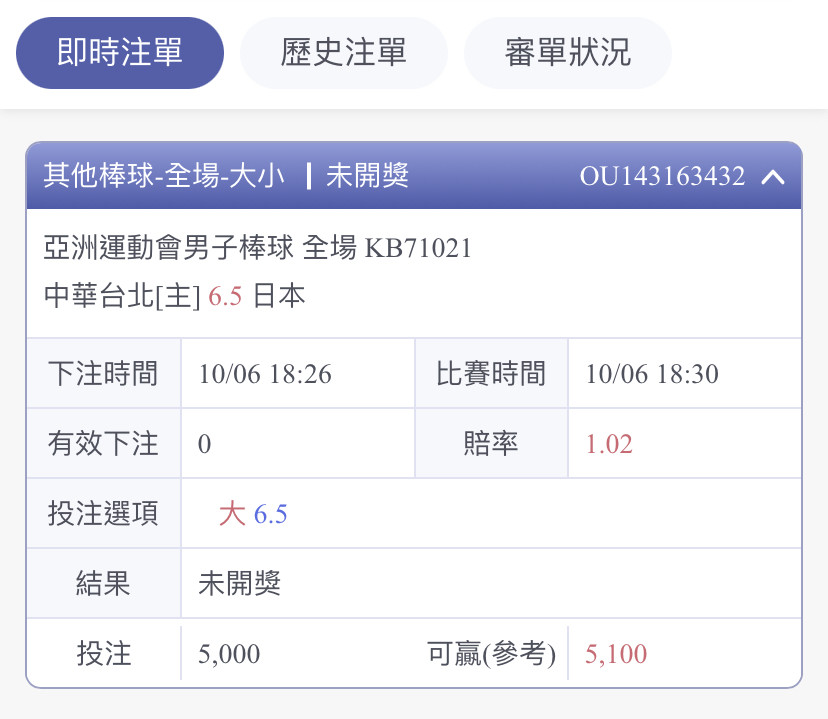Viewport: 828px width, 719px height.
Task: Click the 未開獎 status in header
Action: 368,176
